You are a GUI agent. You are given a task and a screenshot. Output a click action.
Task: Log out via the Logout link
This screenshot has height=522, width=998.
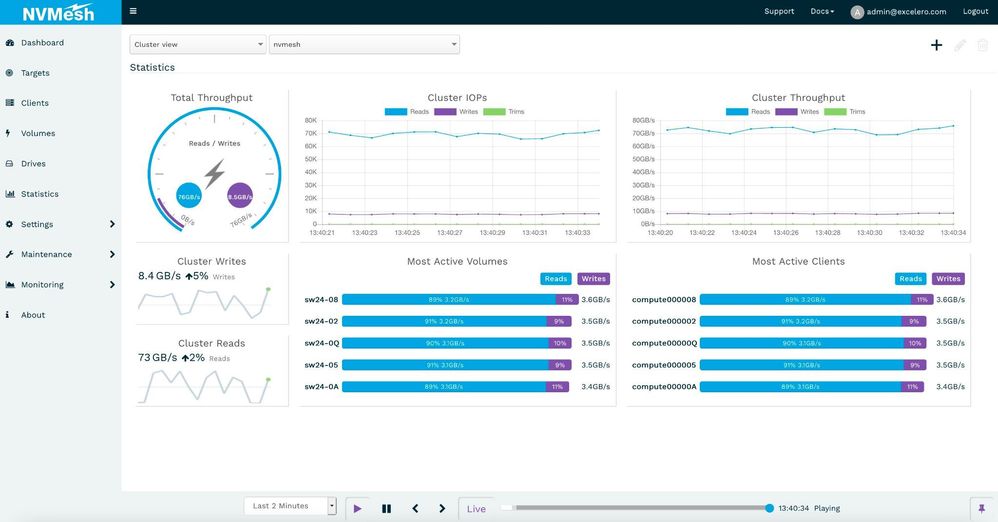(x=975, y=11)
